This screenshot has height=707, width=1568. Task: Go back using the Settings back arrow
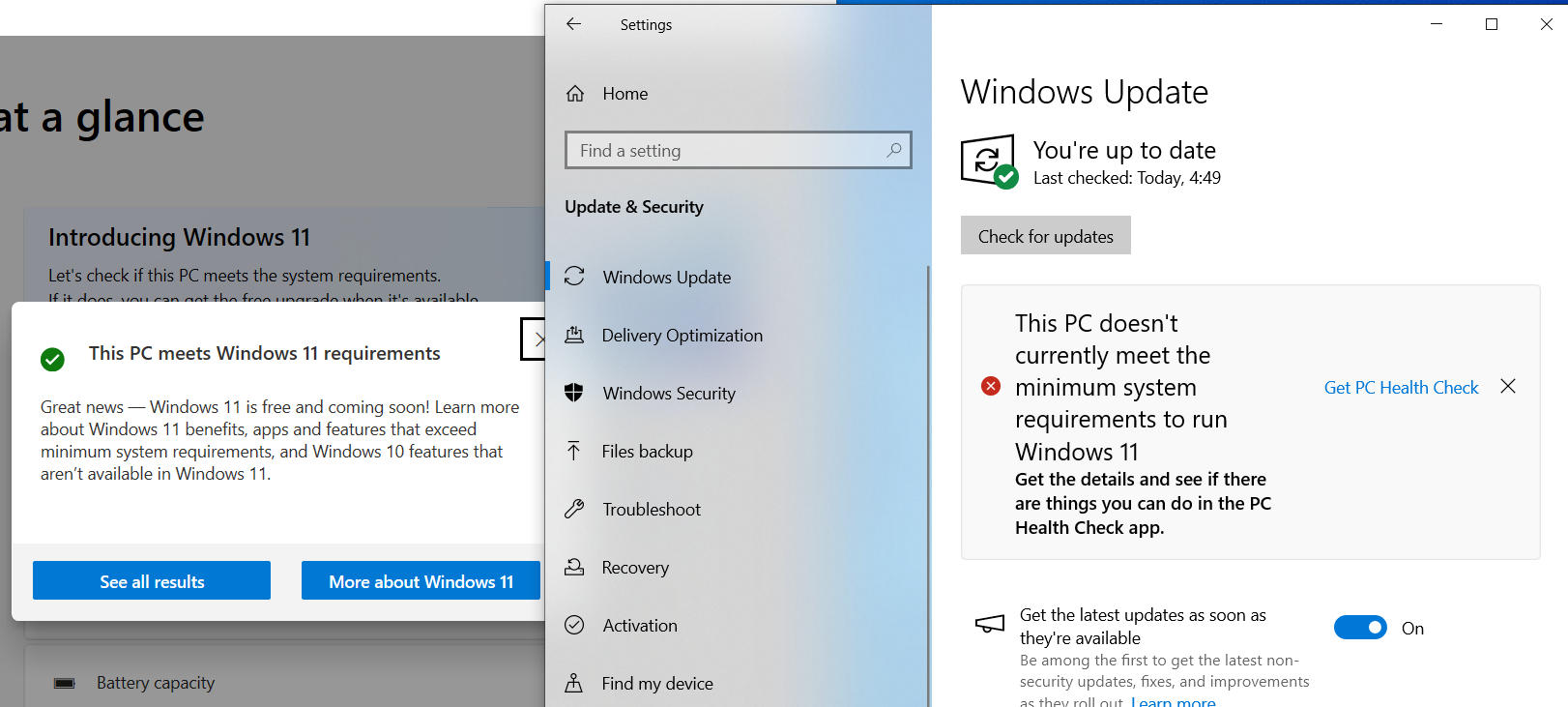click(x=574, y=24)
